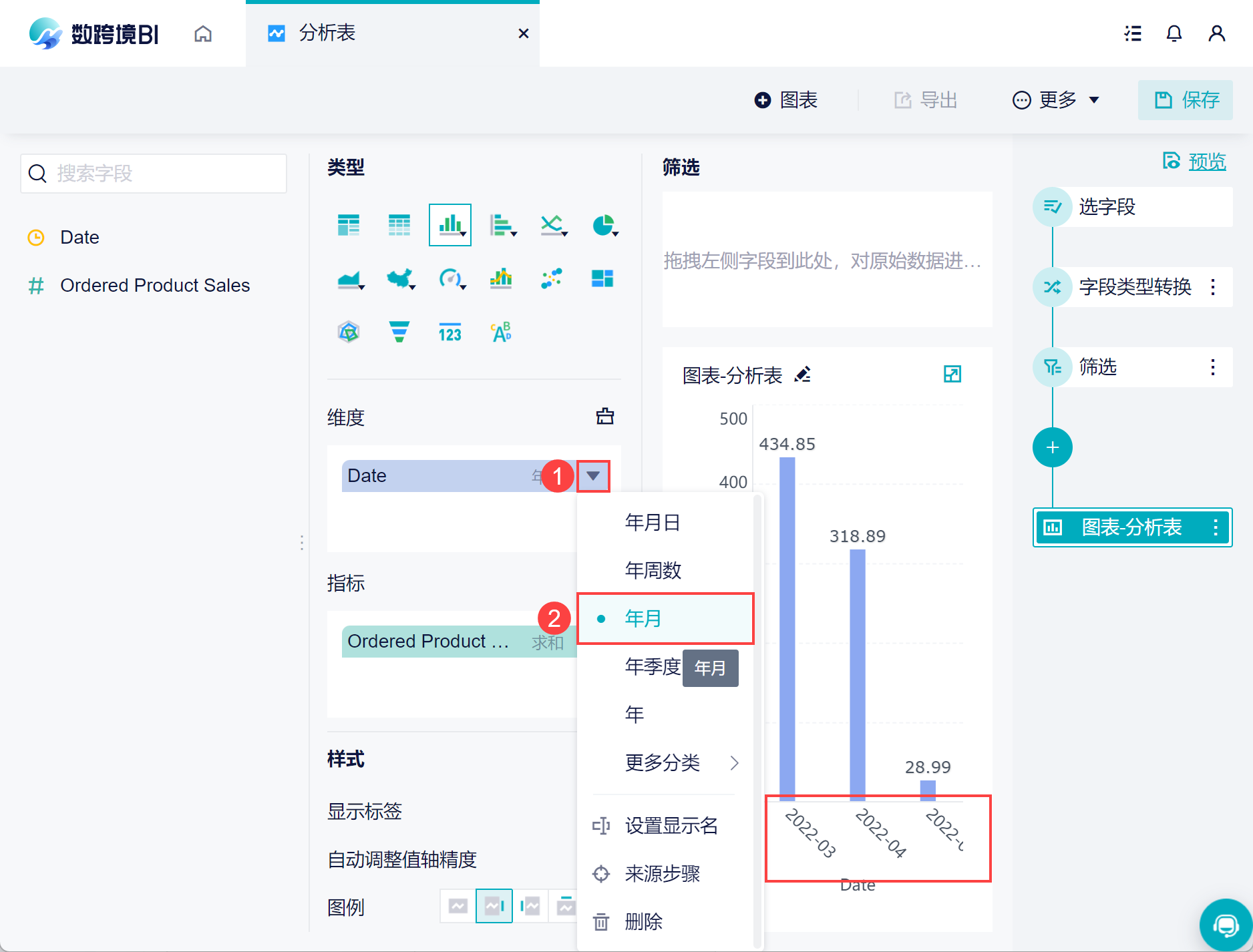Select the 选字段 step
The image size is (1253, 952).
click(1133, 207)
